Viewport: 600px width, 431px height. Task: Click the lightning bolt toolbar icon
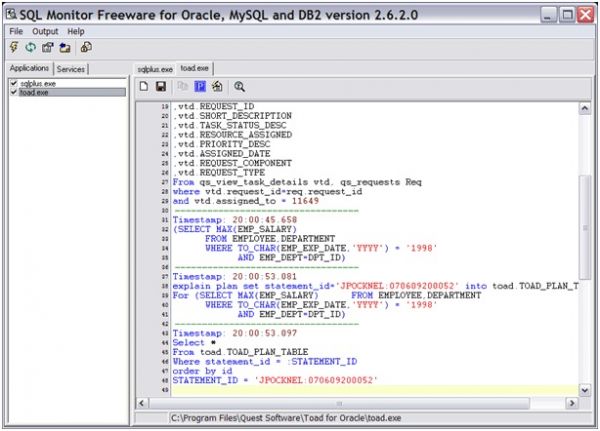coord(14,47)
